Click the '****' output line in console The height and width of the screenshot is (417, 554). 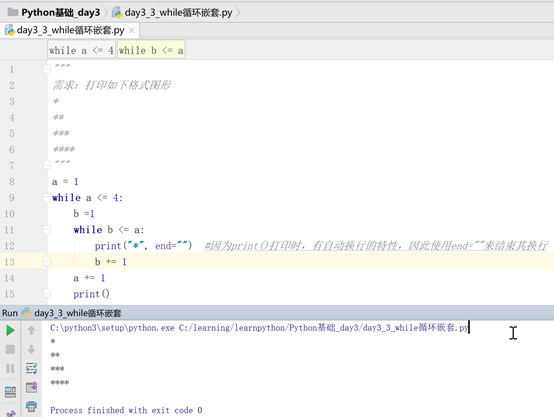coord(60,383)
